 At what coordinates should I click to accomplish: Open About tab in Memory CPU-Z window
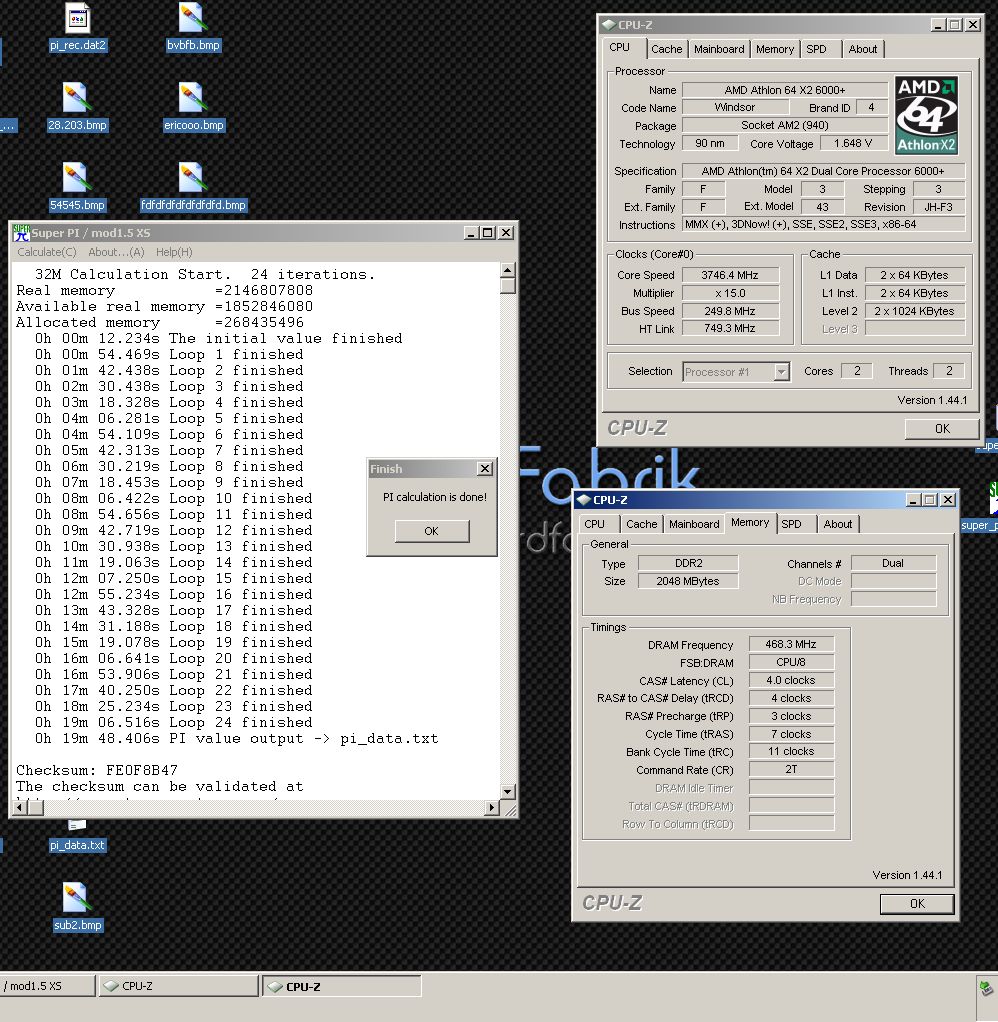coord(838,524)
